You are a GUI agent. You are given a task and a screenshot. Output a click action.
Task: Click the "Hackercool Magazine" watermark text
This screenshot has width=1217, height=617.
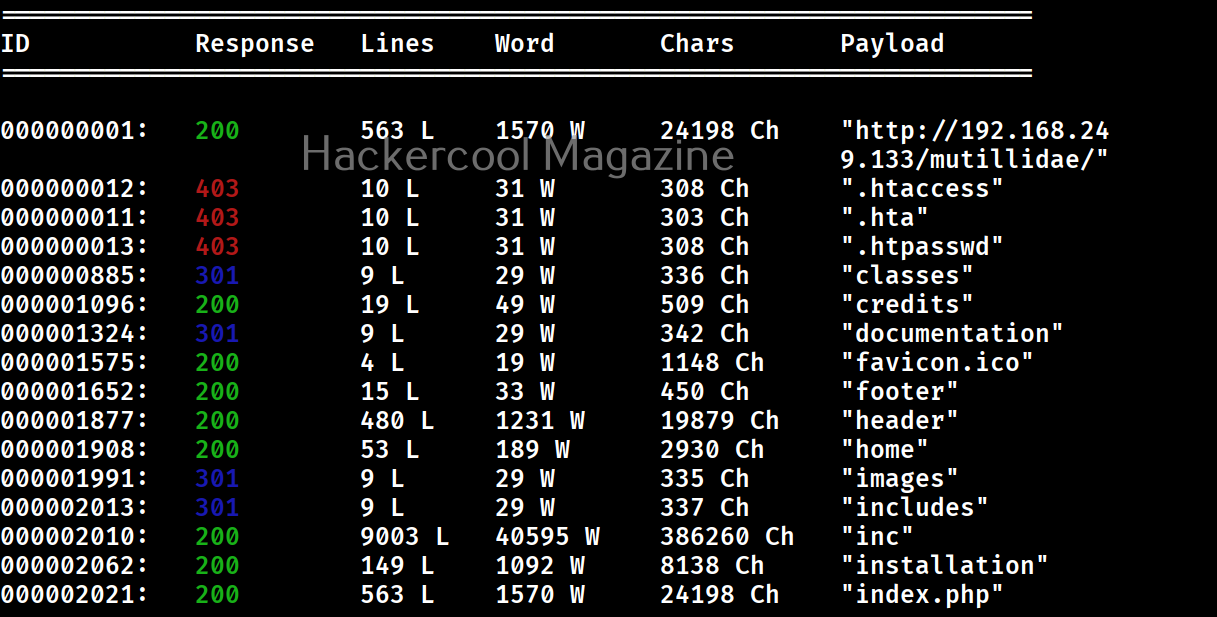(518, 155)
